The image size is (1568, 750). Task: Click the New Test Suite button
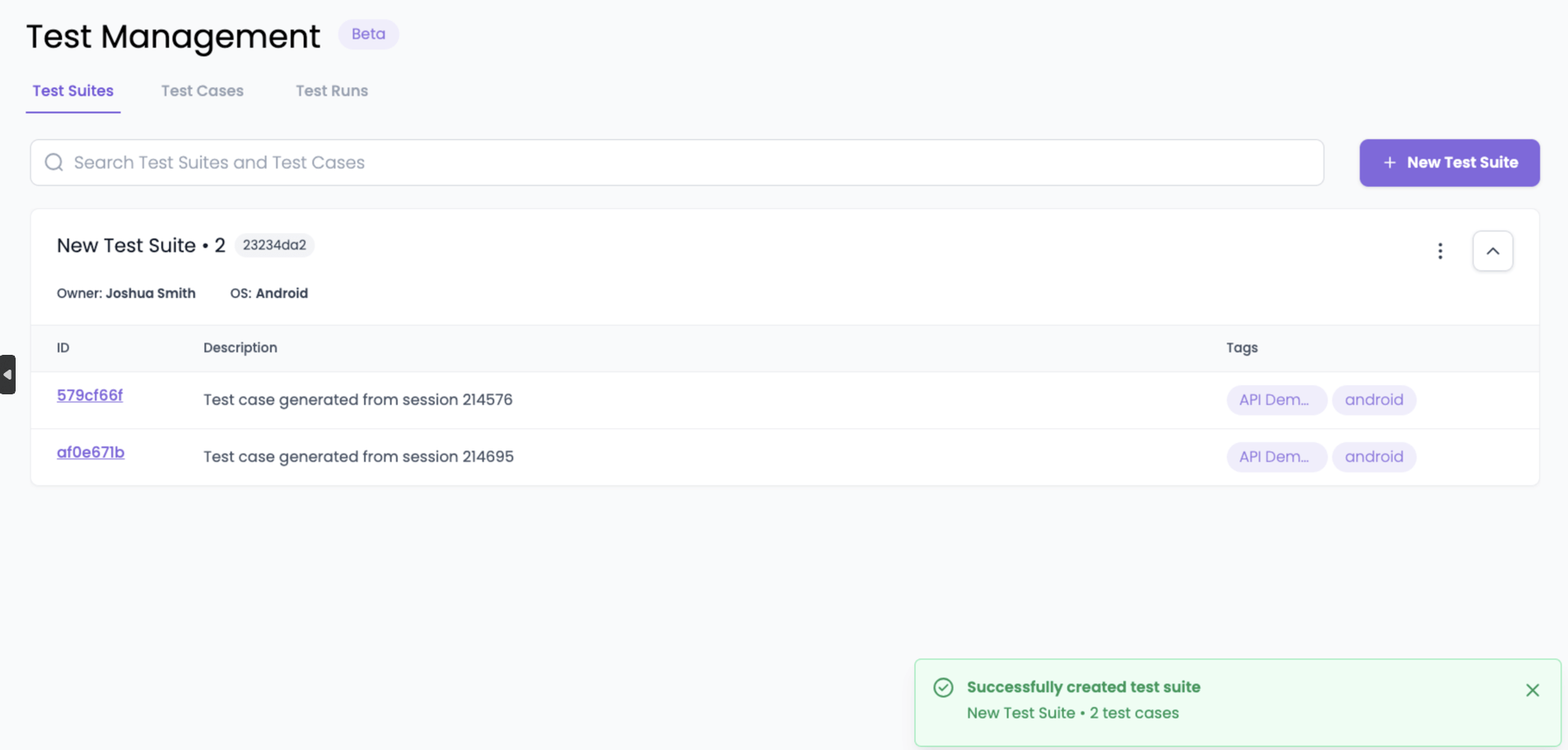point(1449,162)
